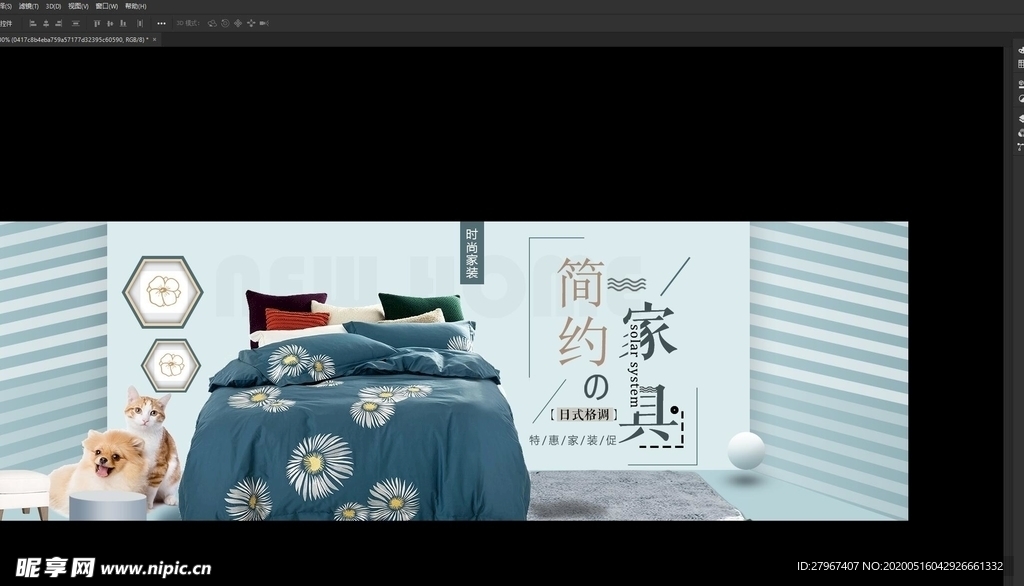Click the Align right edges icon
The height and width of the screenshot is (586, 1024).
(59, 22)
